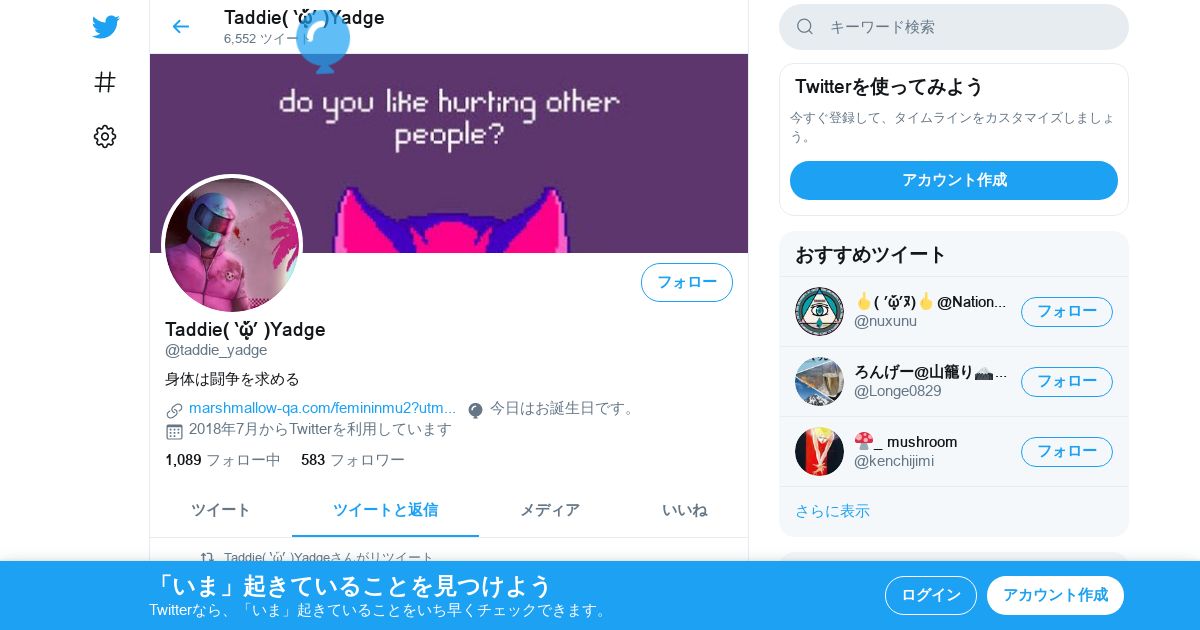Screen dimensions: 1200x630
Task: Click the アカウント作成 button in sidebar
Action: point(954,180)
